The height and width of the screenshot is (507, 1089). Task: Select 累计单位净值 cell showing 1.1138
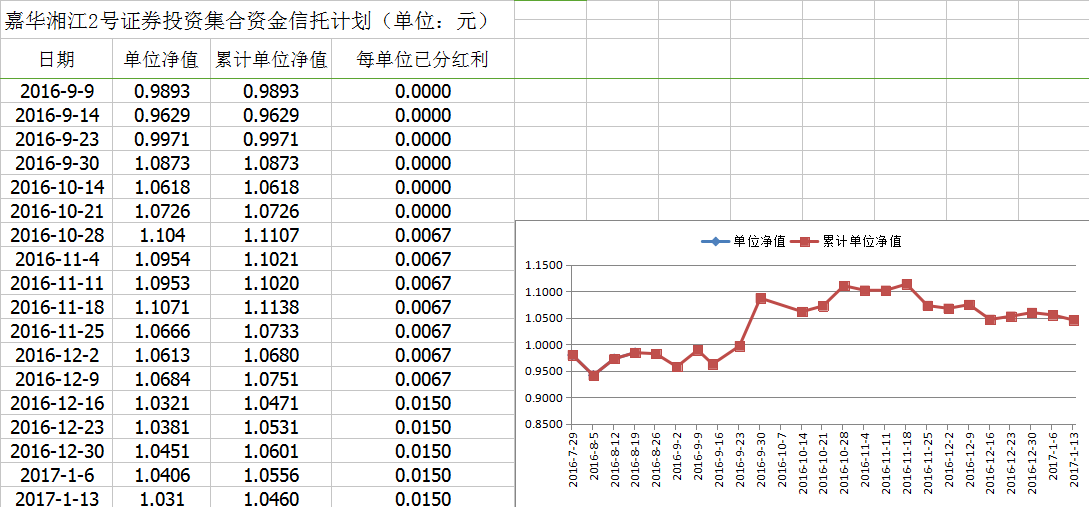(271, 308)
